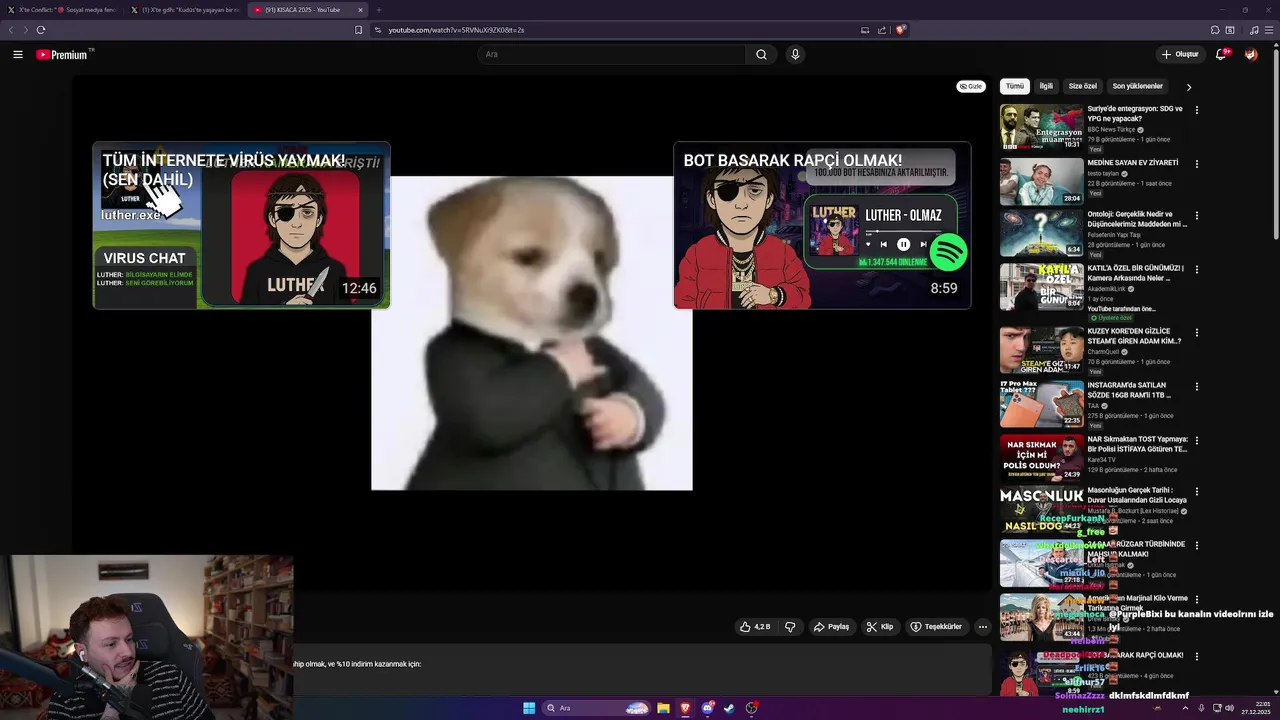Click the BBC News Türkçe channel name
The image size is (1280, 720).
coord(1111,129)
